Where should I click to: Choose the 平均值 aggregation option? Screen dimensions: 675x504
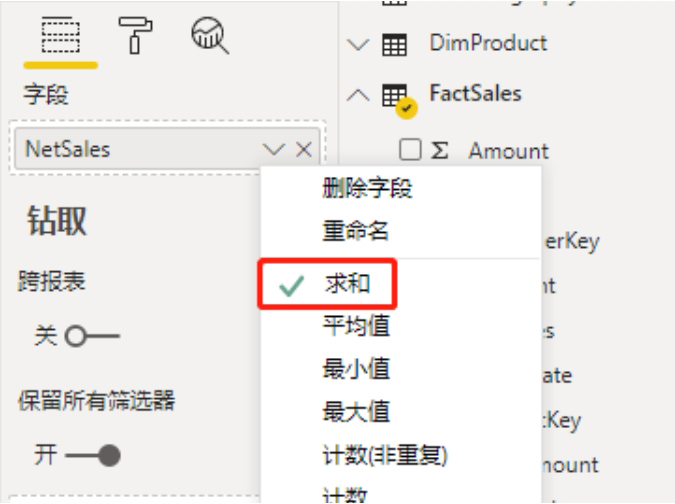356,326
